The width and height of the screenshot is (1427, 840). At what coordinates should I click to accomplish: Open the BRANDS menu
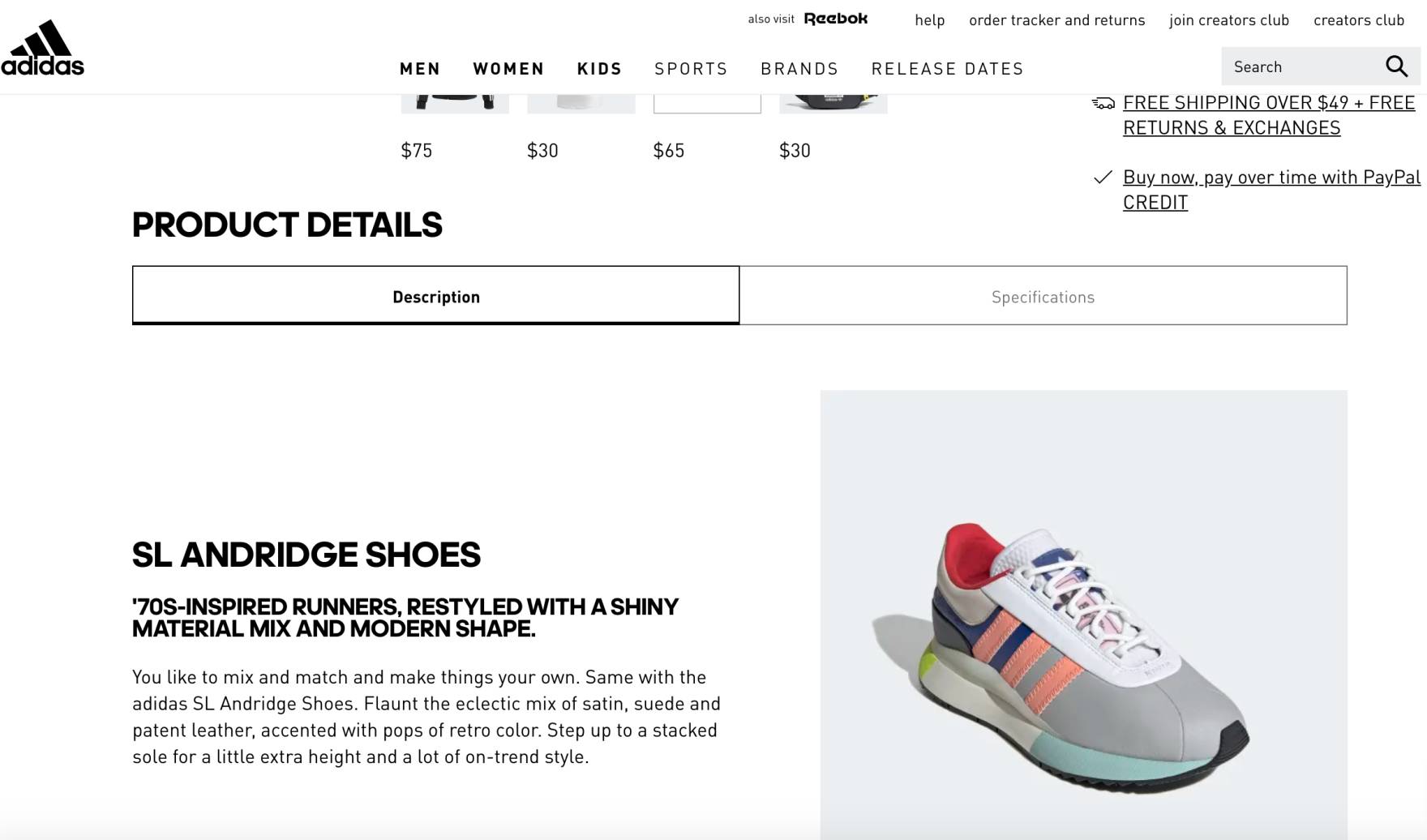(x=799, y=69)
